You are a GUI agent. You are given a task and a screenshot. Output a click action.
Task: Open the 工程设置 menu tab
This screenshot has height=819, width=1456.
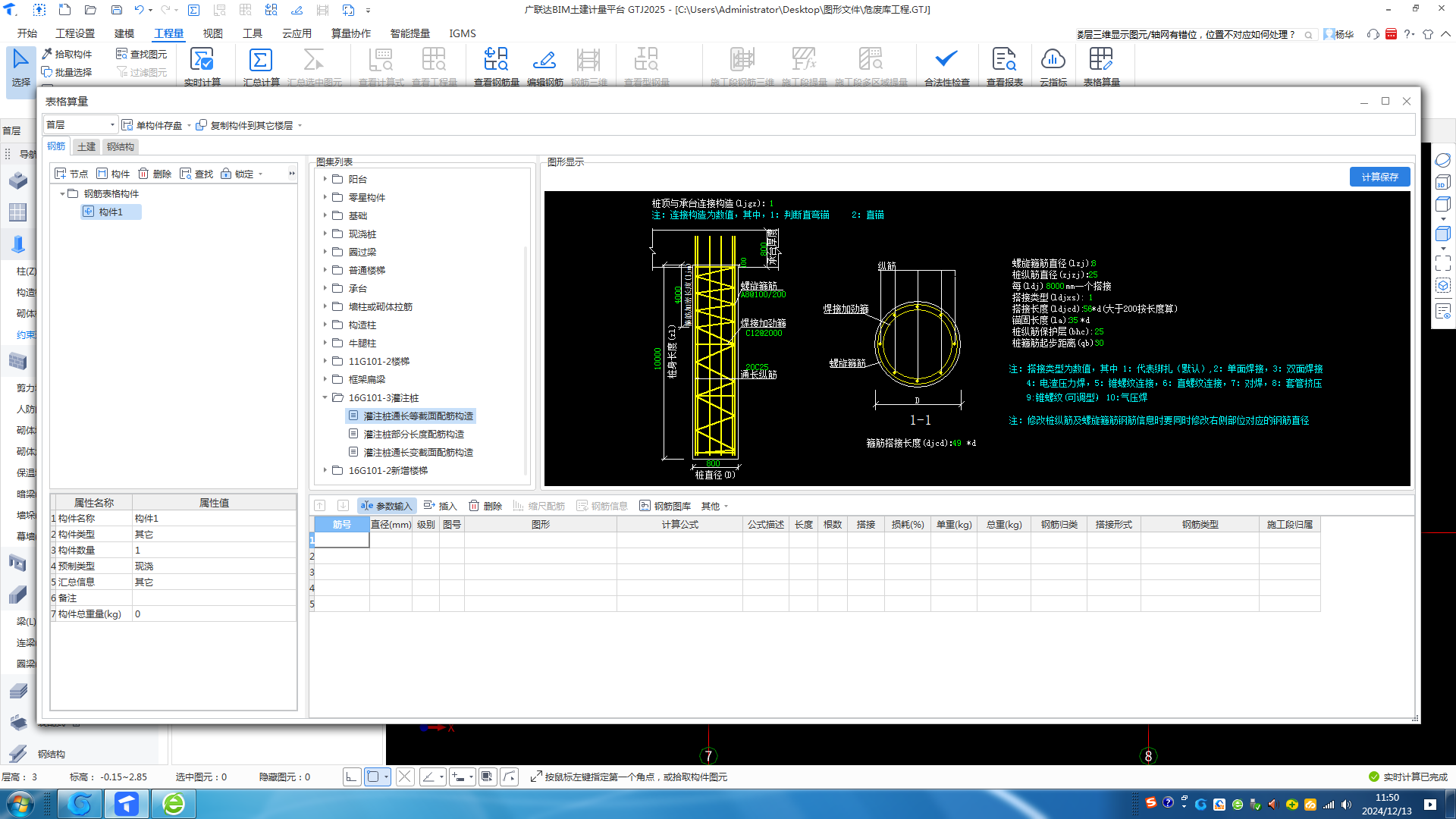pyautogui.click(x=75, y=33)
